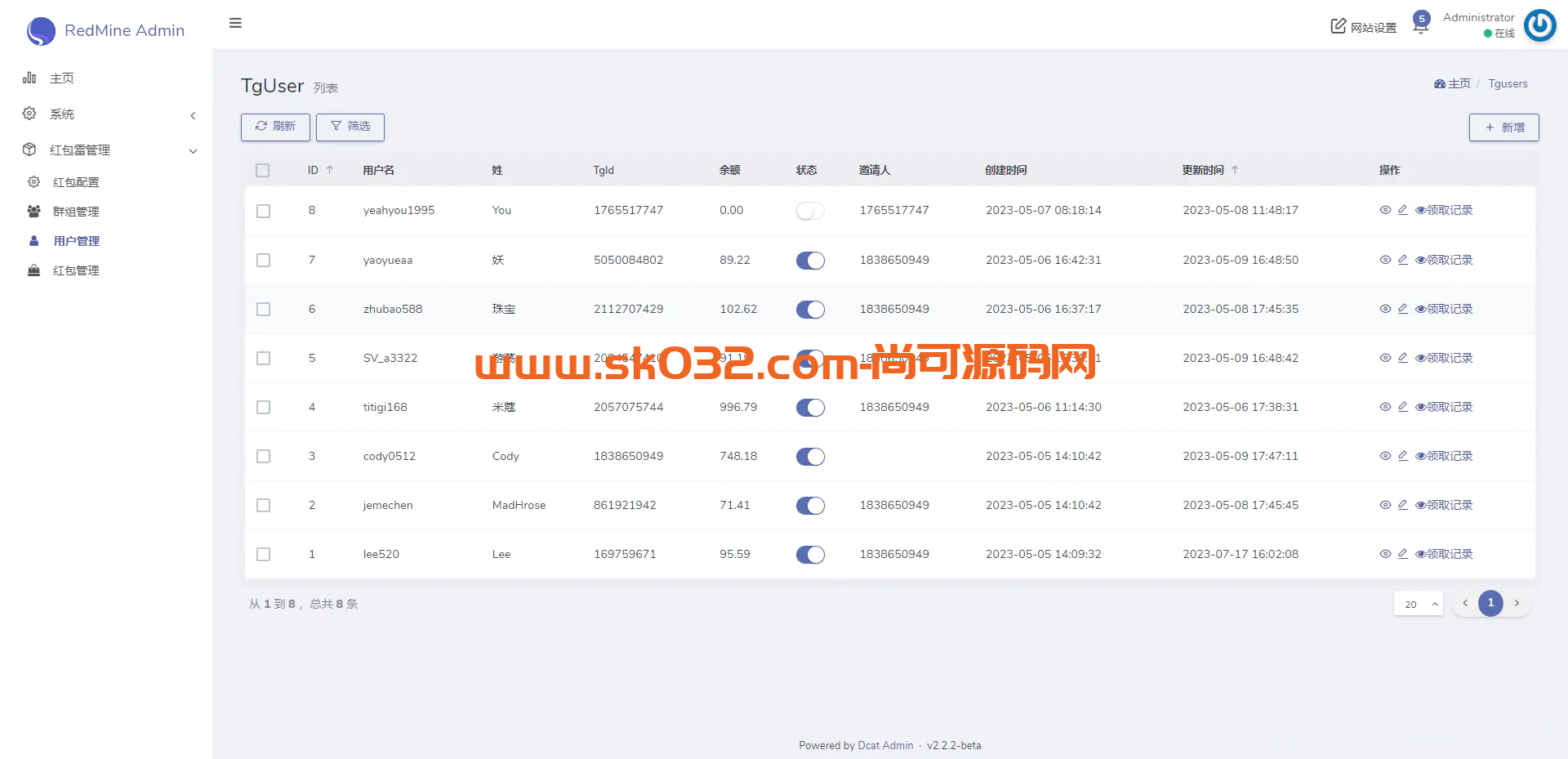Click the 用户名 column header
Viewport: 1568px width, 759px height.
point(379,170)
